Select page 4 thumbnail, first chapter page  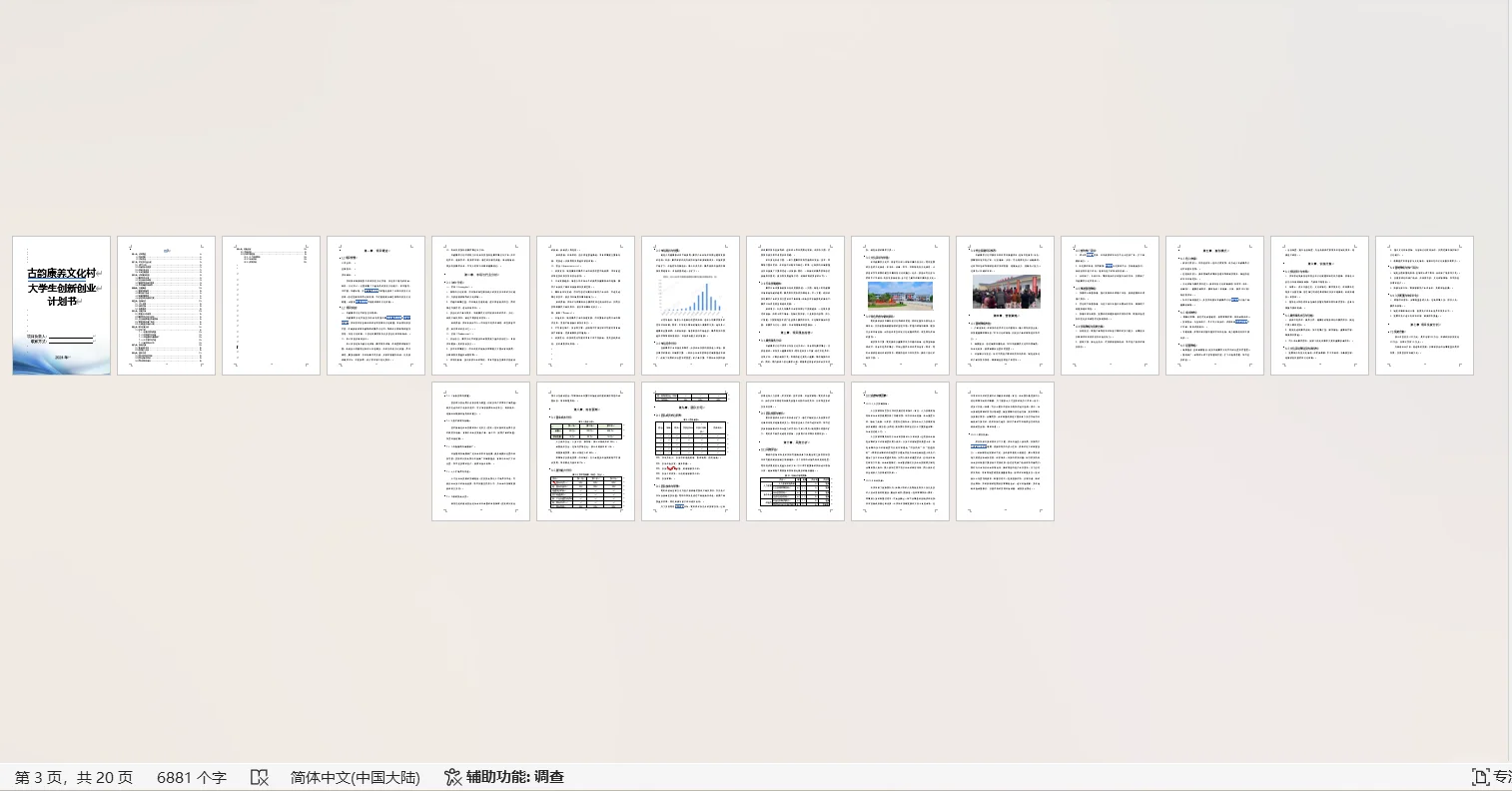377,306
